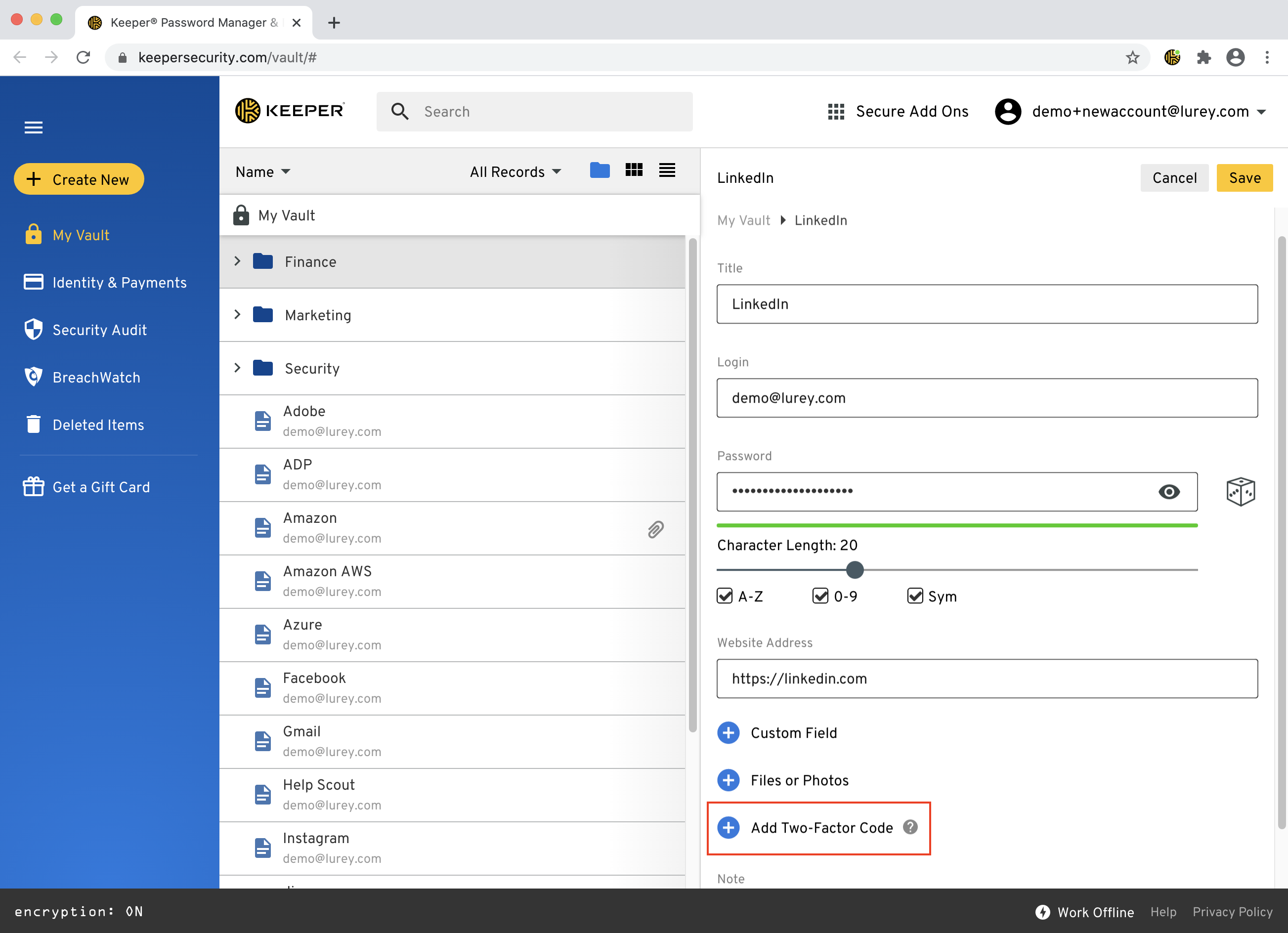
Task: Expand the Finance folder chevron
Action: coord(237,260)
